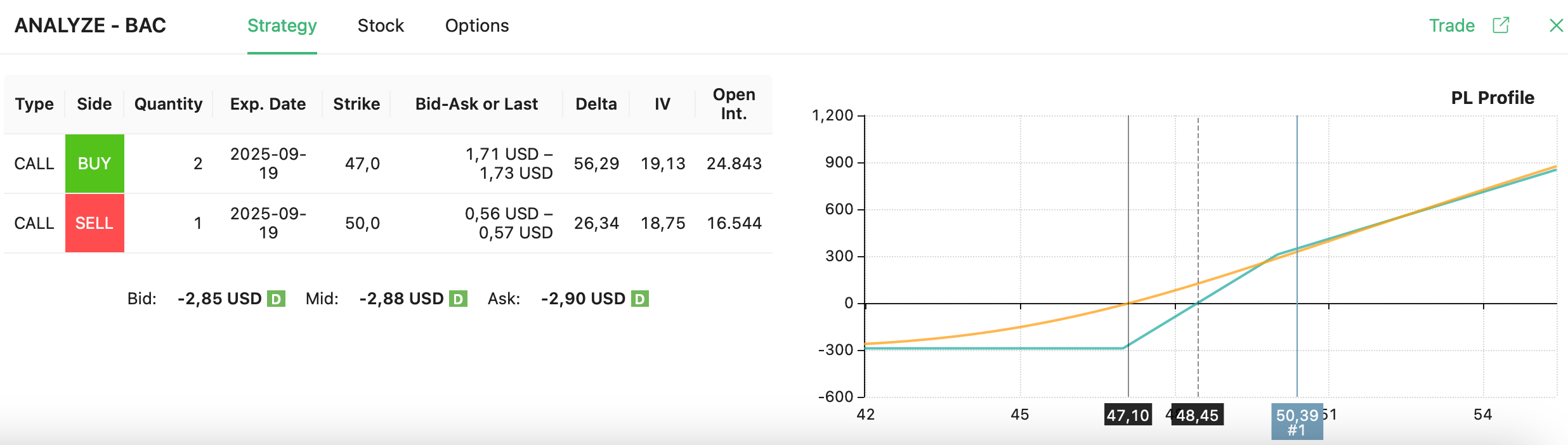Click the D badge next to Ask price

click(640, 299)
